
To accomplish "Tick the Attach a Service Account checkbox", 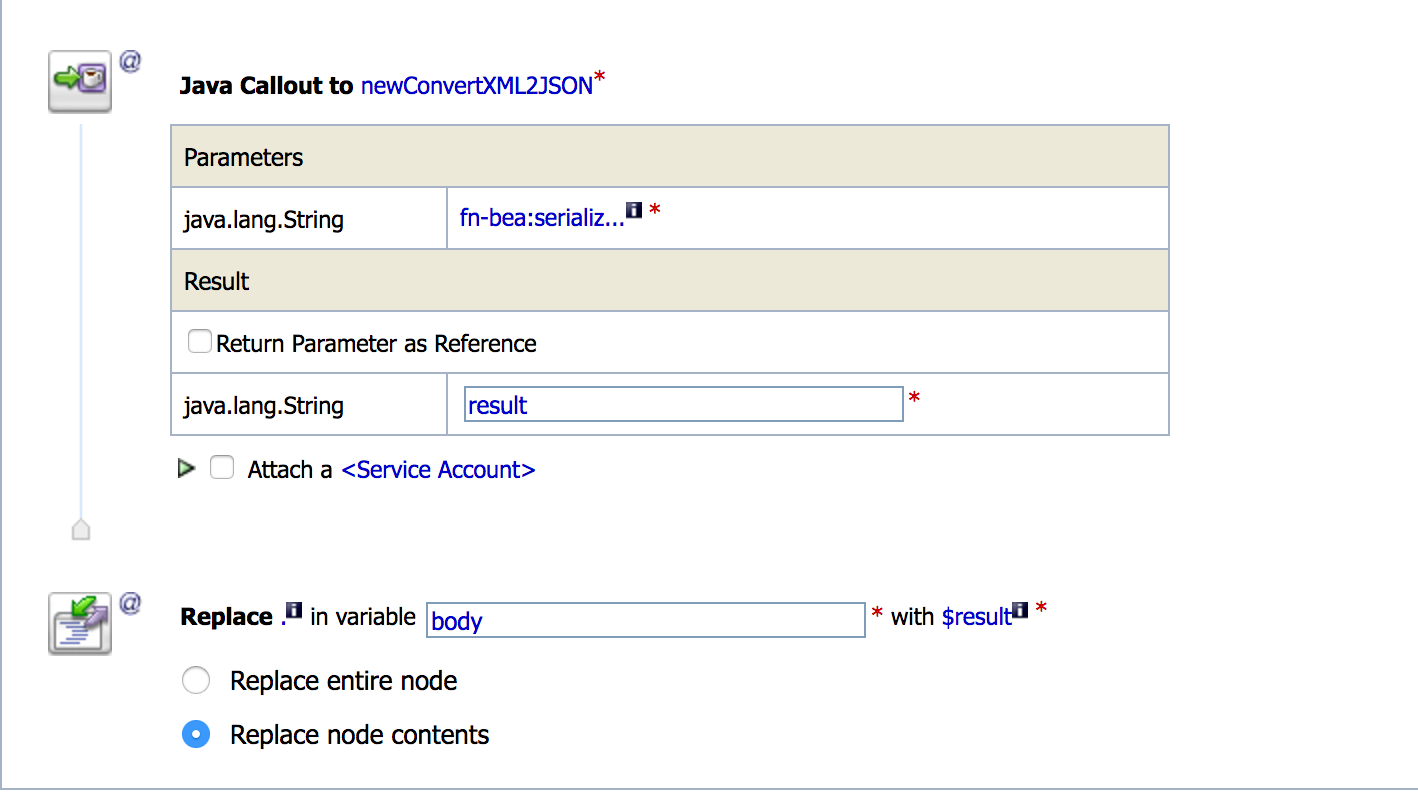I will click(221, 468).
